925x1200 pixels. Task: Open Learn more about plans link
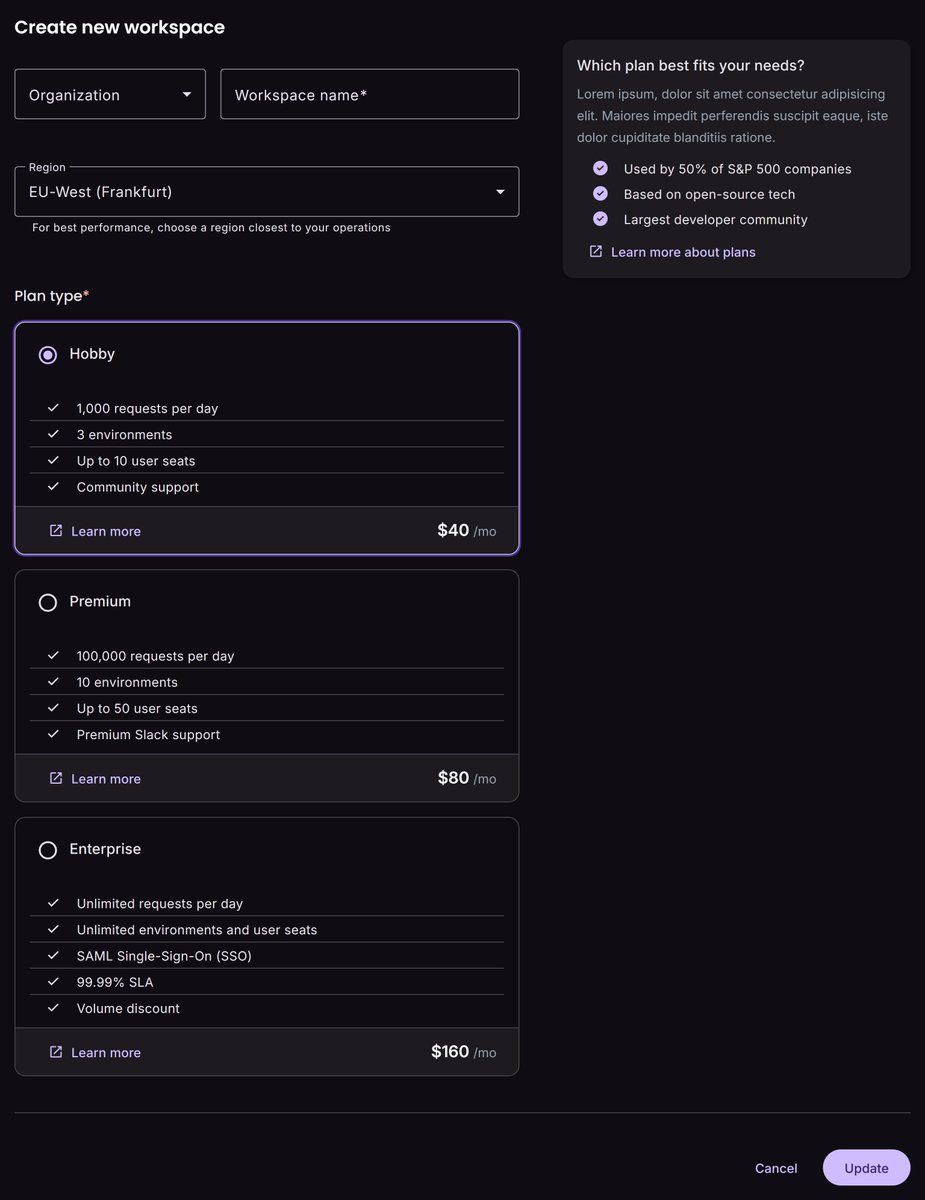[x=683, y=252]
